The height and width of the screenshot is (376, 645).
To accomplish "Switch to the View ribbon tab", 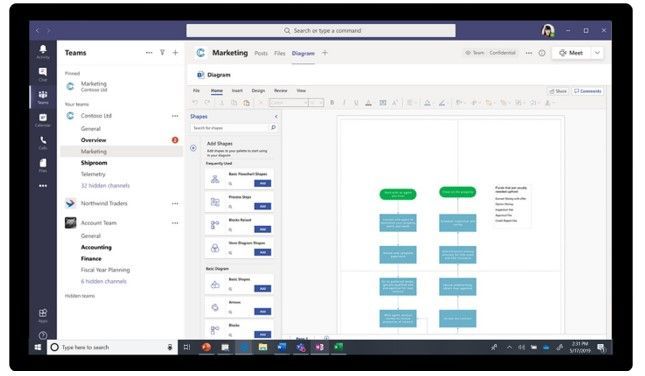I will (301, 91).
